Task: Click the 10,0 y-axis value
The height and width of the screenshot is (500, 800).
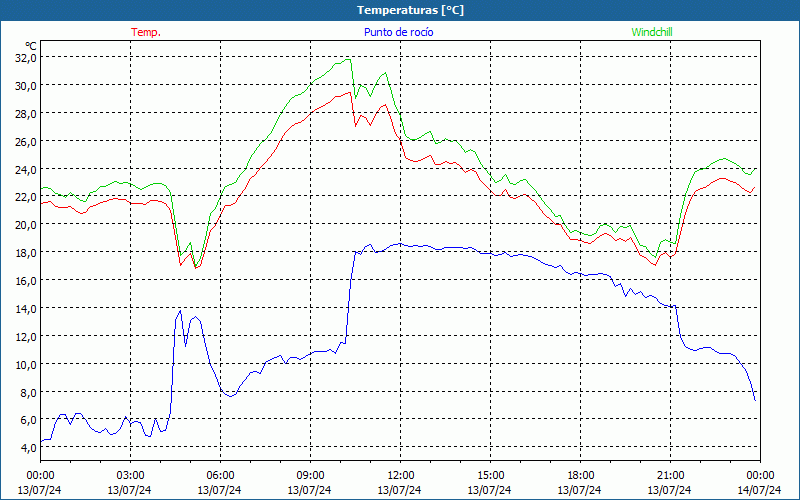Action: (26, 365)
